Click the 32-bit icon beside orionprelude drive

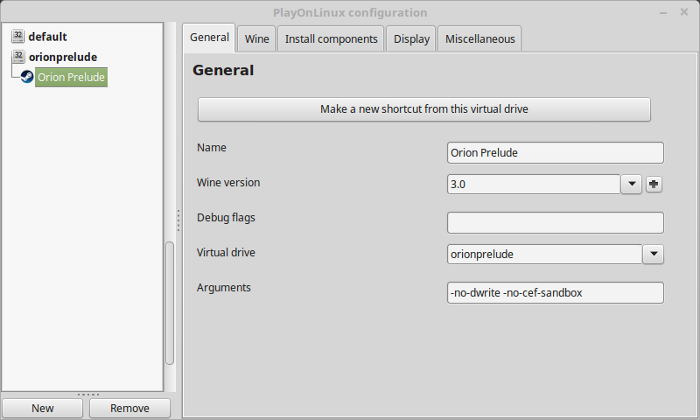[18, 57]
